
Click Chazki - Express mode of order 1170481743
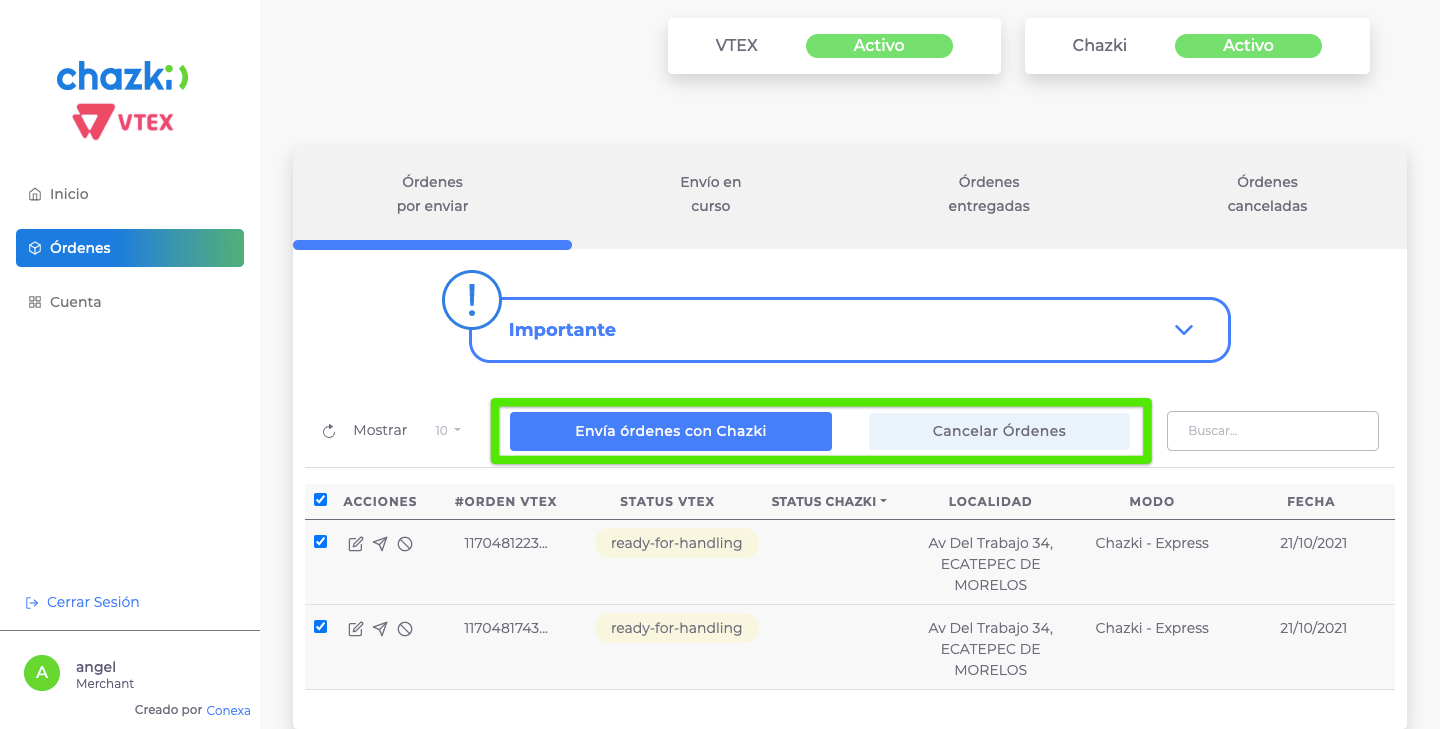click(1152, 628)
